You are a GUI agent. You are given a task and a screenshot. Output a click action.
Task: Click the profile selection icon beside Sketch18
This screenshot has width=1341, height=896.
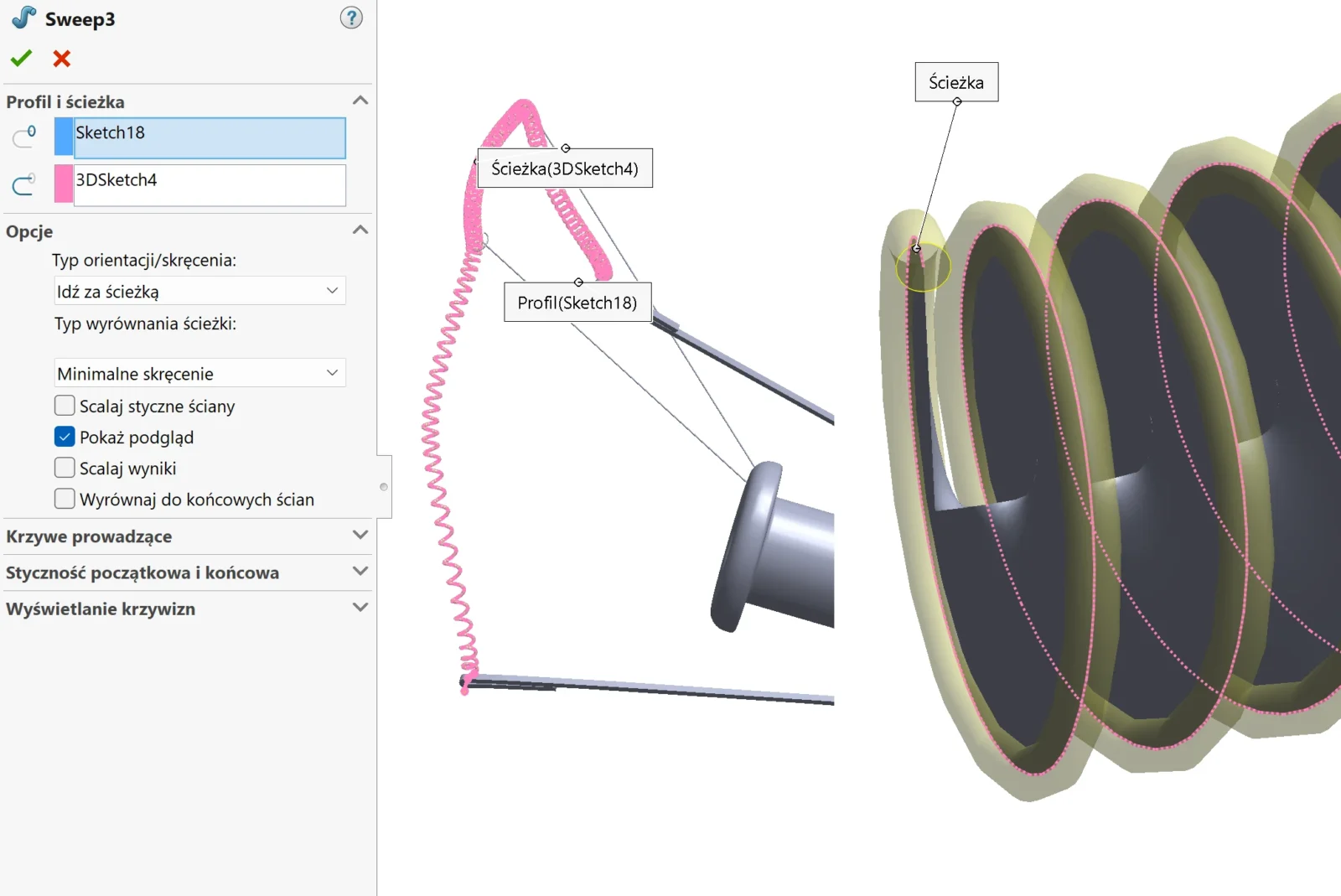point(24,137)
